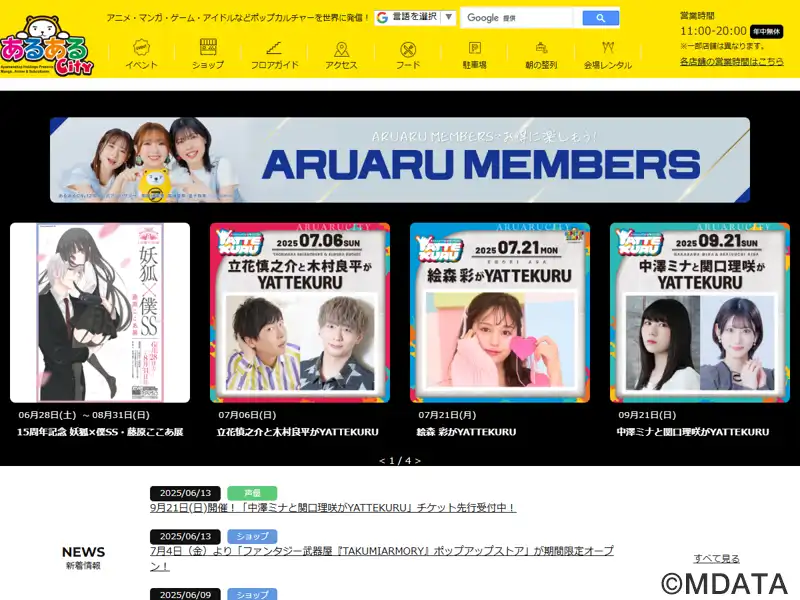
Task: Click the Google search input field
Action: click(517, 18)
